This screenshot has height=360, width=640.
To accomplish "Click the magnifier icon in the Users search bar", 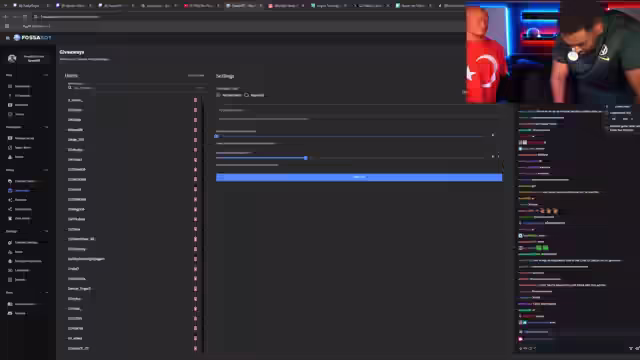I will (70, 88).
